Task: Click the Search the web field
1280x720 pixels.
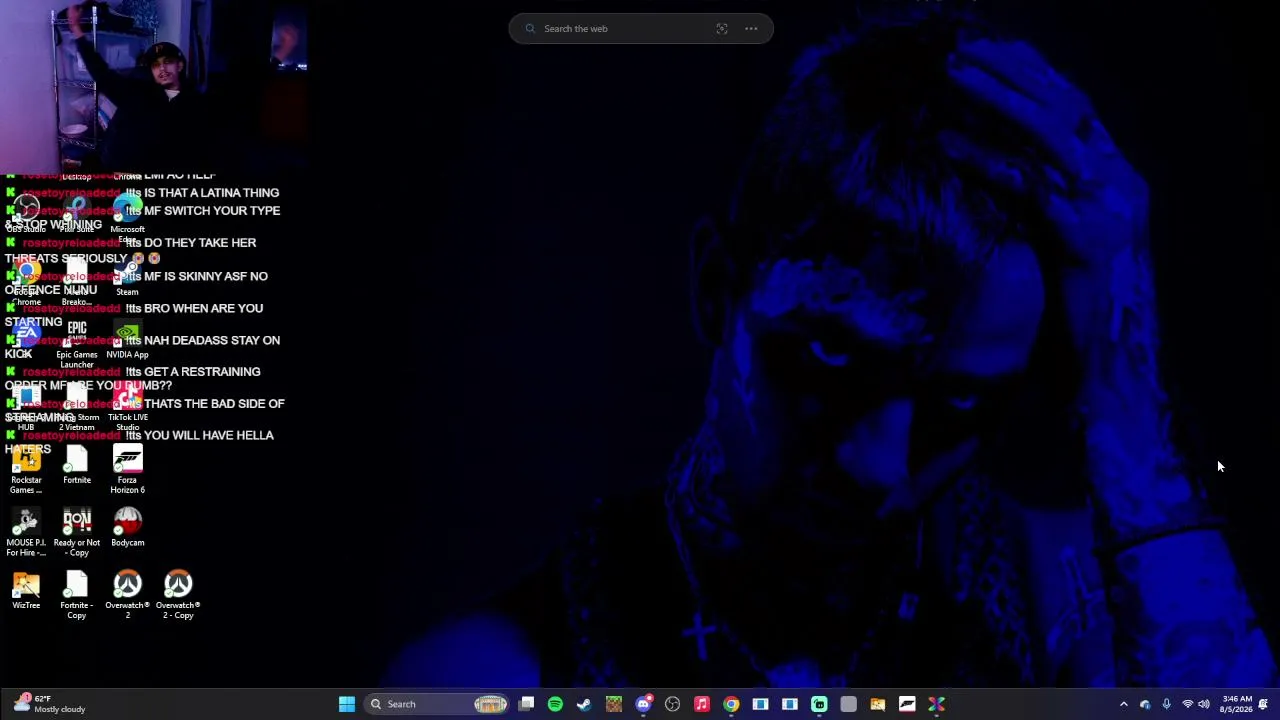Action: tap(640, 29)
